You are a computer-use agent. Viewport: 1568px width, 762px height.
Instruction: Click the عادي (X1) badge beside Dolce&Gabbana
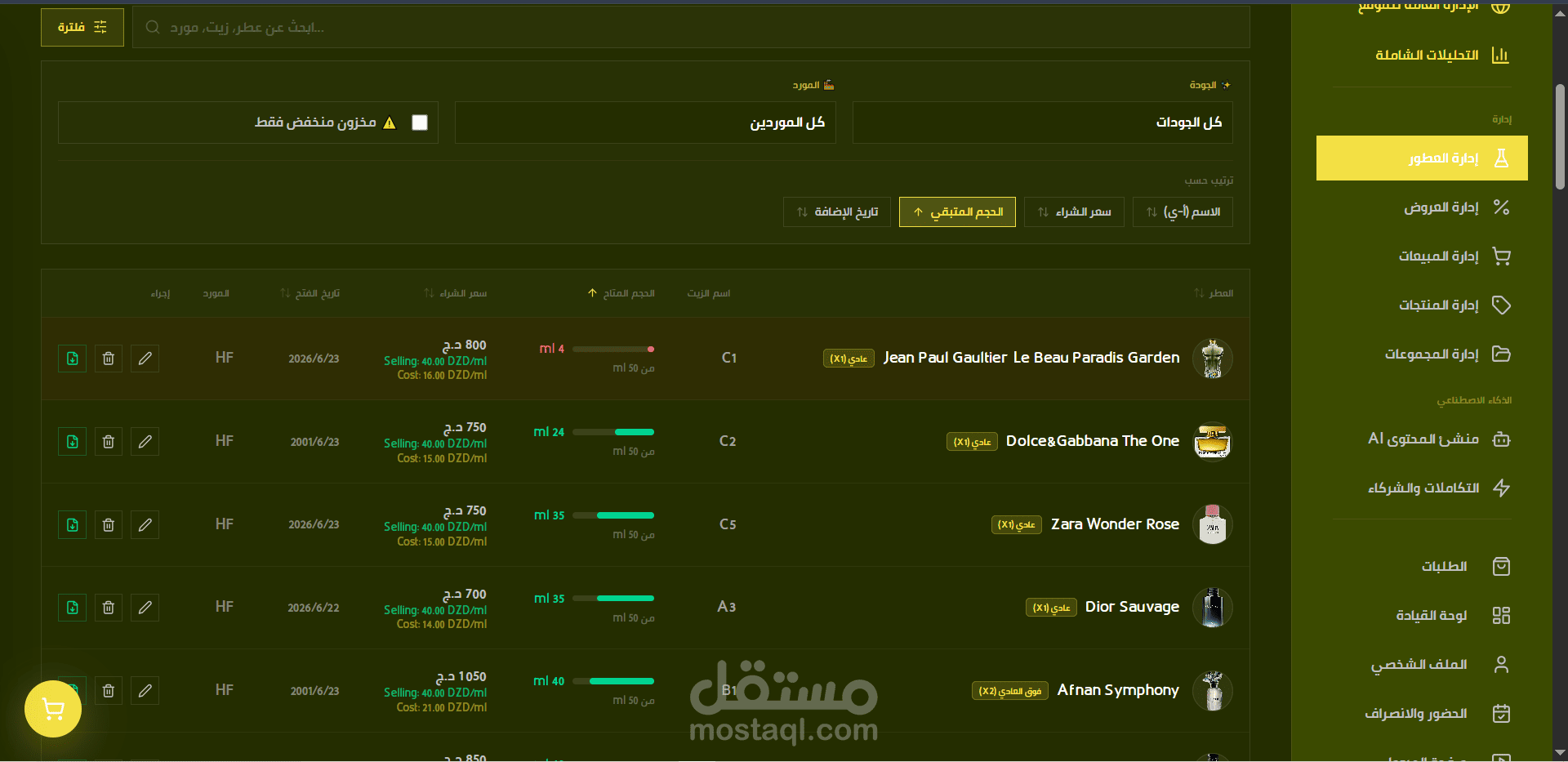pos(972,442)
